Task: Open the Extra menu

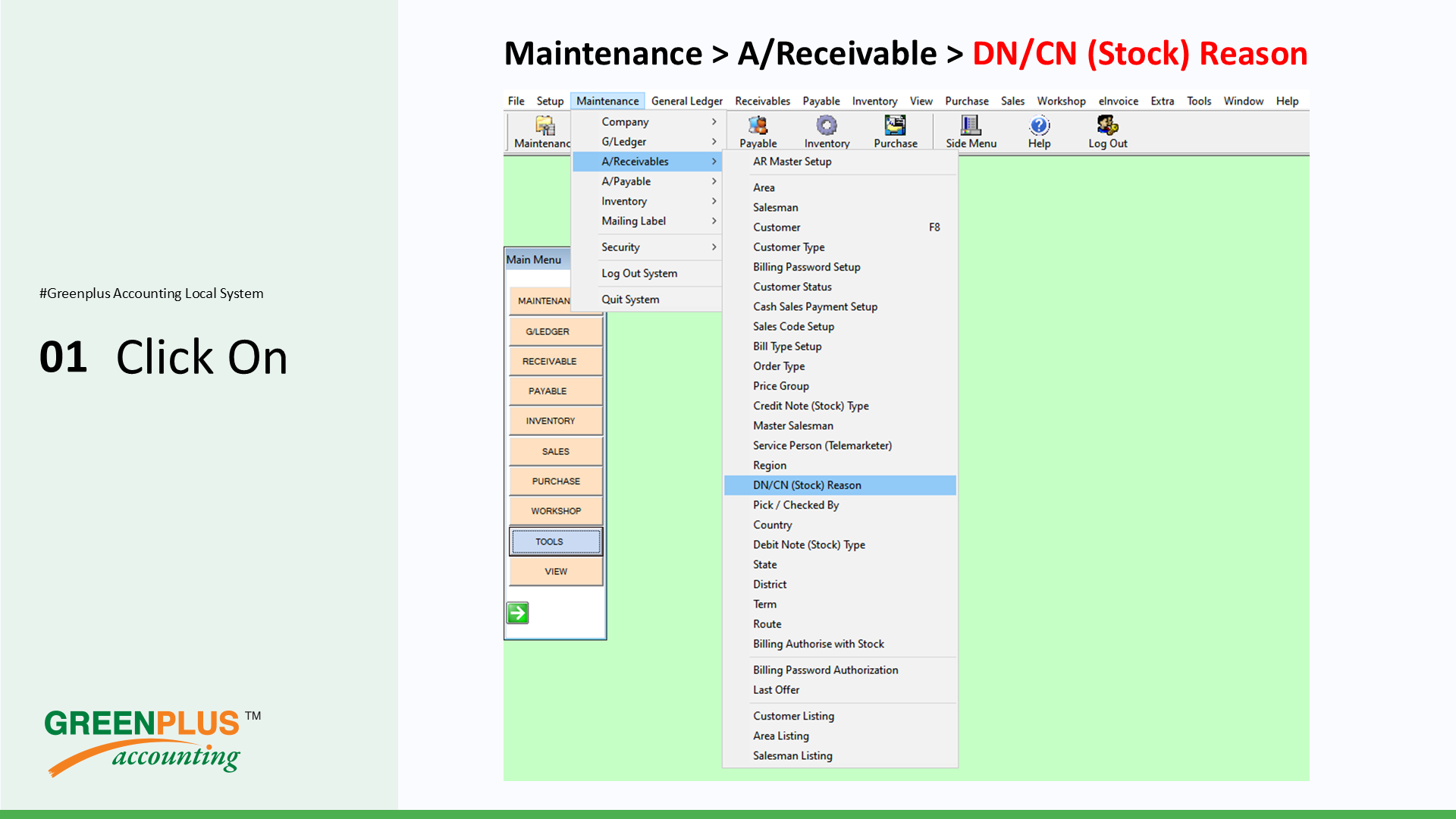Action: (1162, 101)
